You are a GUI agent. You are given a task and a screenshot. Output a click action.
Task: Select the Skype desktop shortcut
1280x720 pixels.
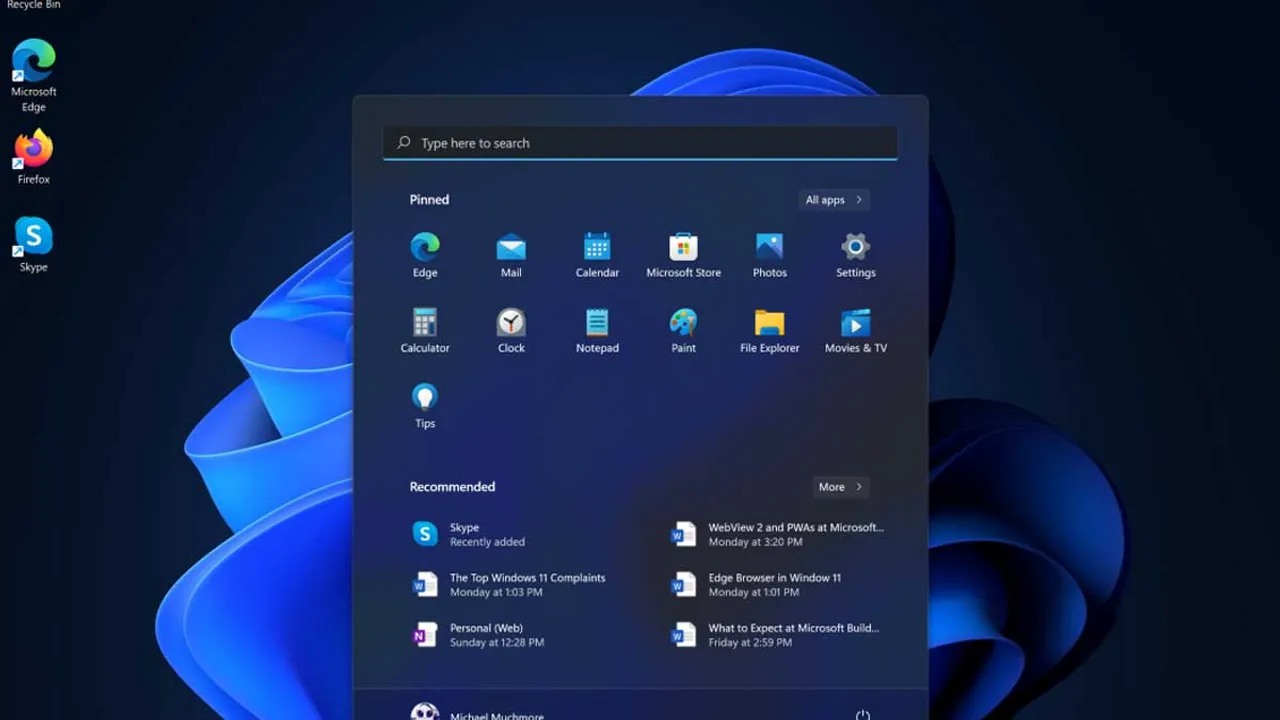pos(34,245)
